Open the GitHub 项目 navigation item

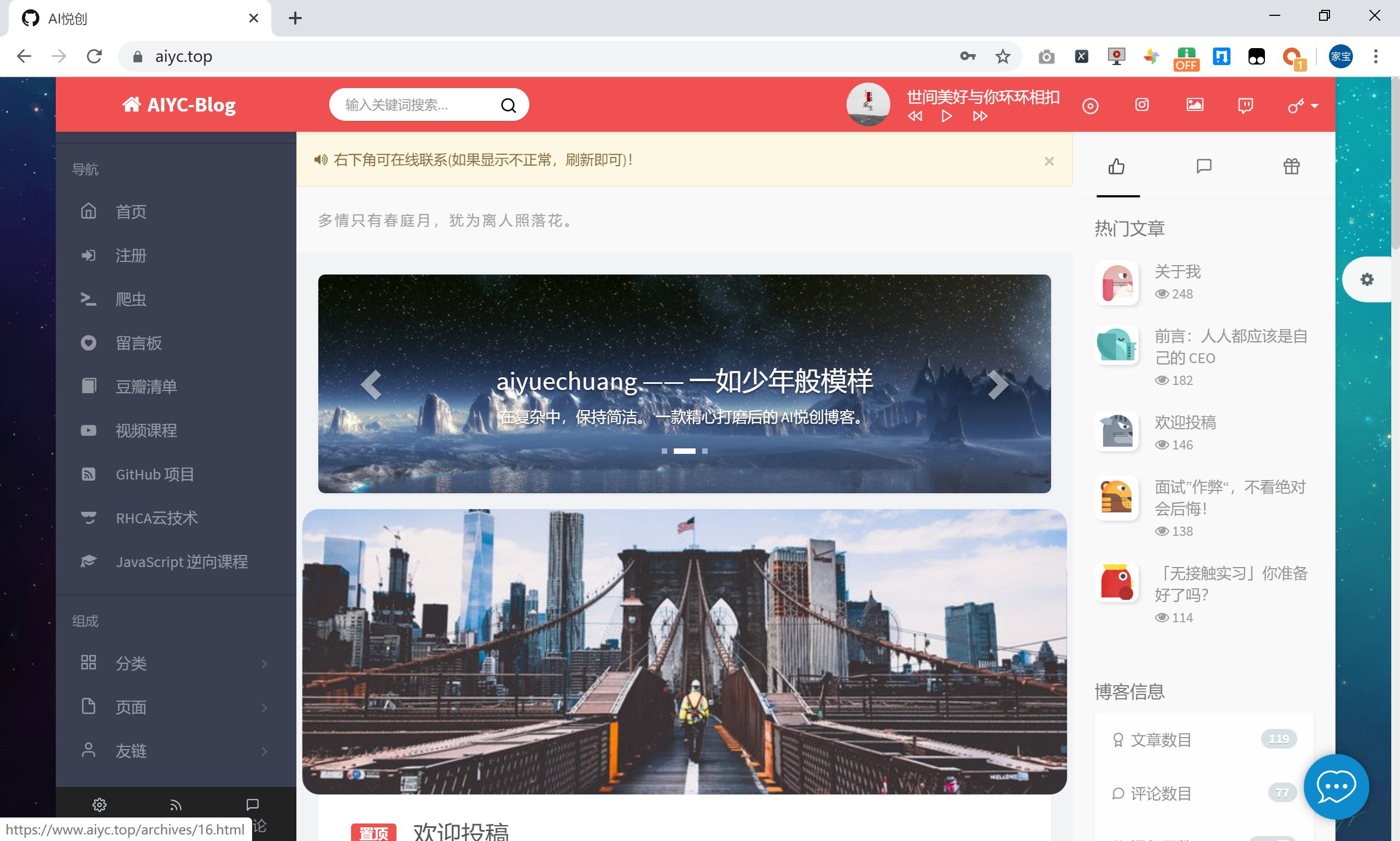pyautogui.click(x=155, y=474)
